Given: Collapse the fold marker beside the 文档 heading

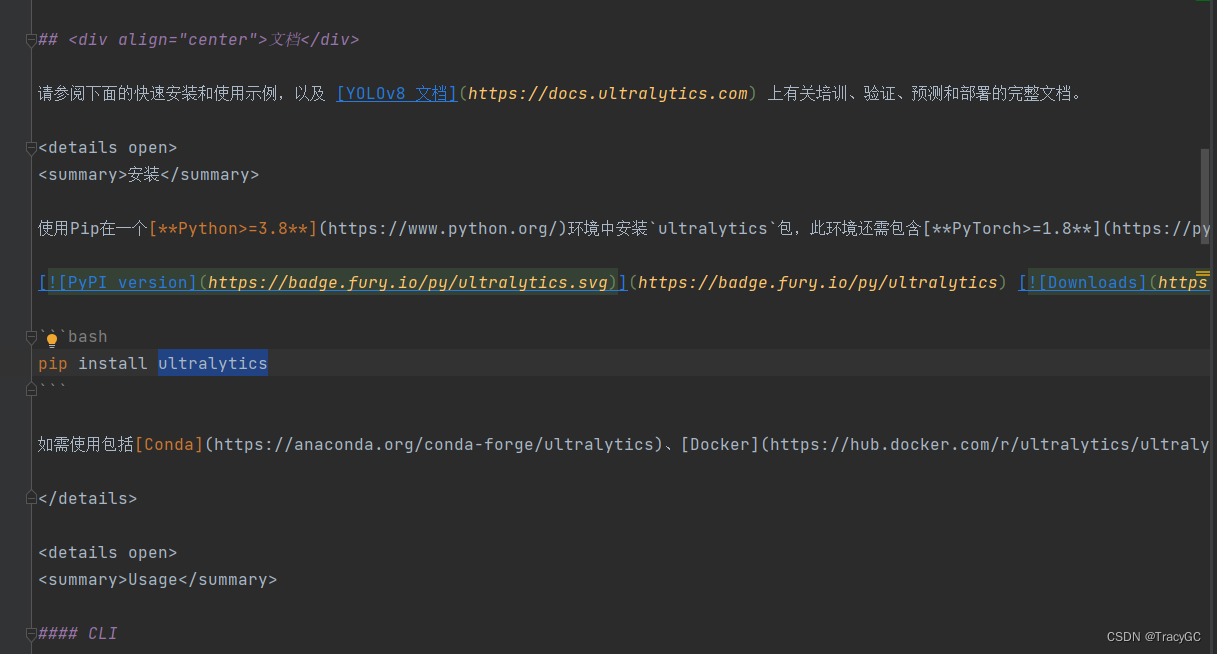Looking at the screenshot, I should 31,40.
